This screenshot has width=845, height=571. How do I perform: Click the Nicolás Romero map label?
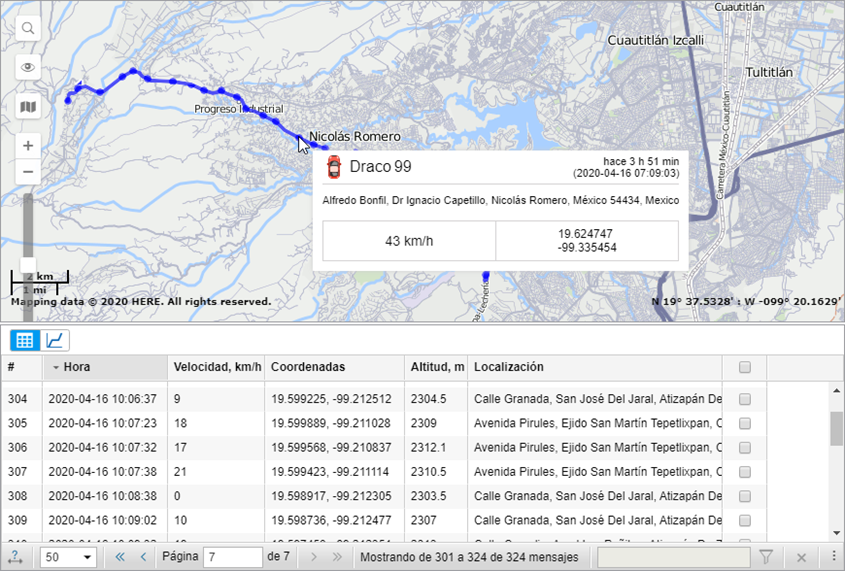point(355,137)
